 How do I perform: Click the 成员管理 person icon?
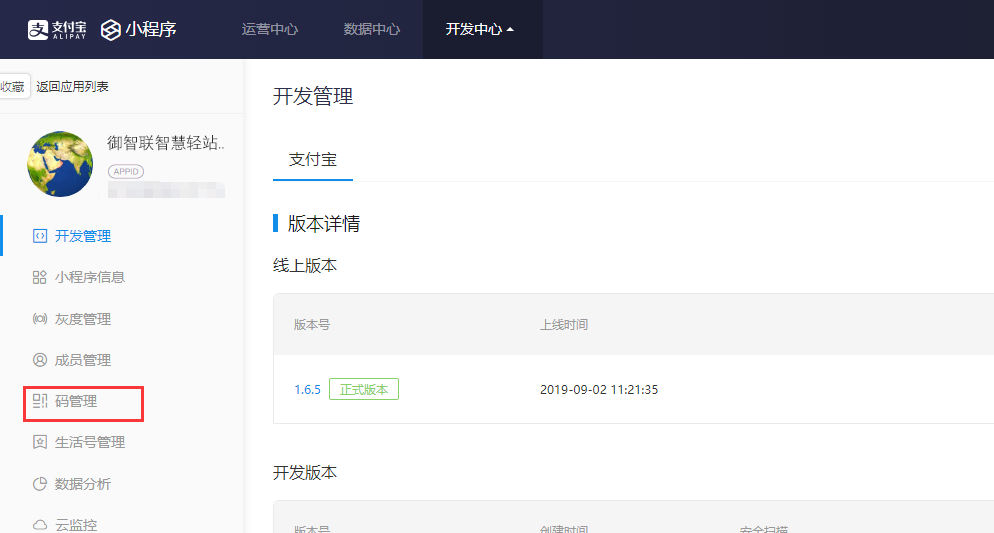(x=40, y=360)
